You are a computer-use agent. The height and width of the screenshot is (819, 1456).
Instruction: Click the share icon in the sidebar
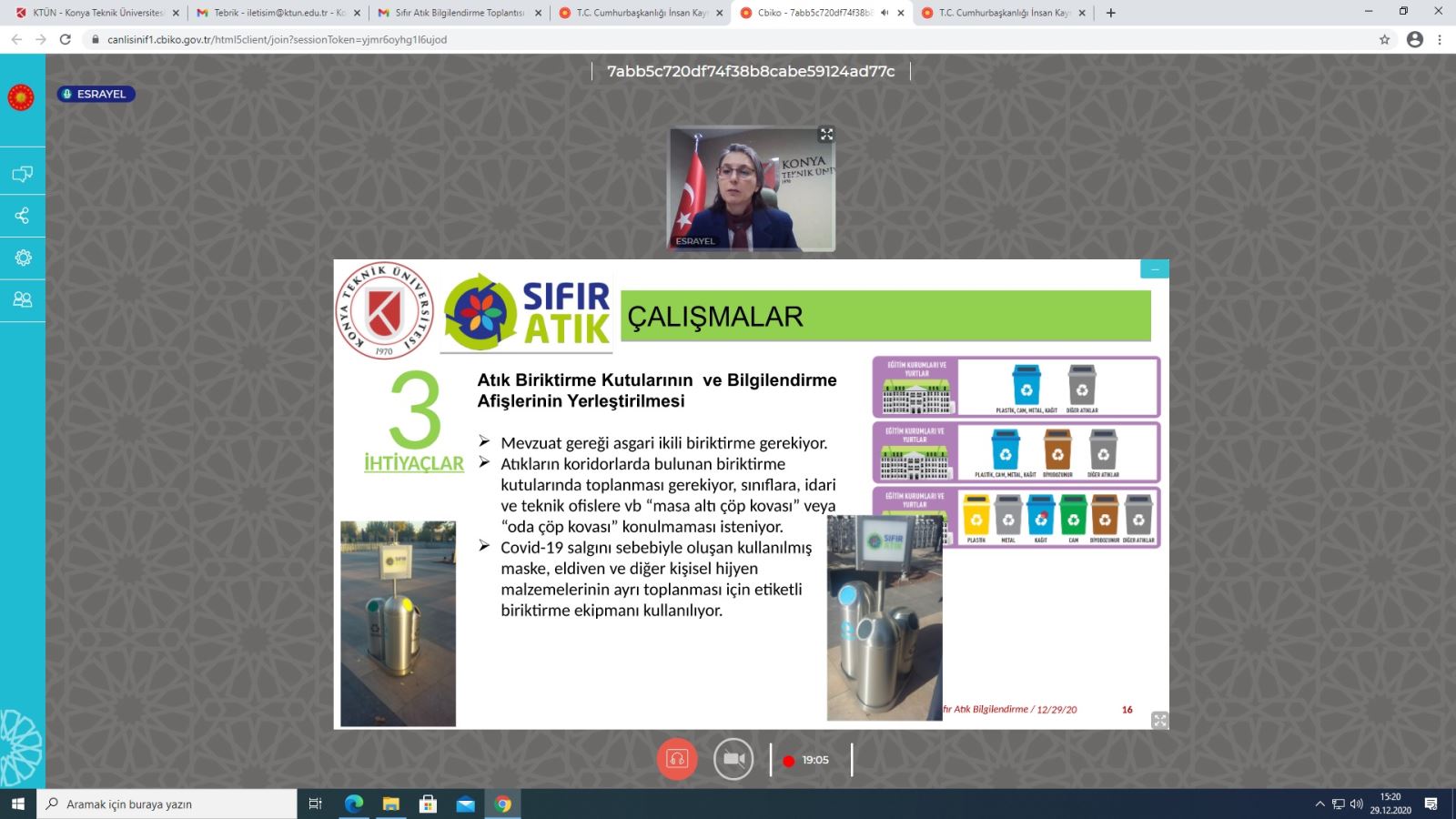pos(22,216)
